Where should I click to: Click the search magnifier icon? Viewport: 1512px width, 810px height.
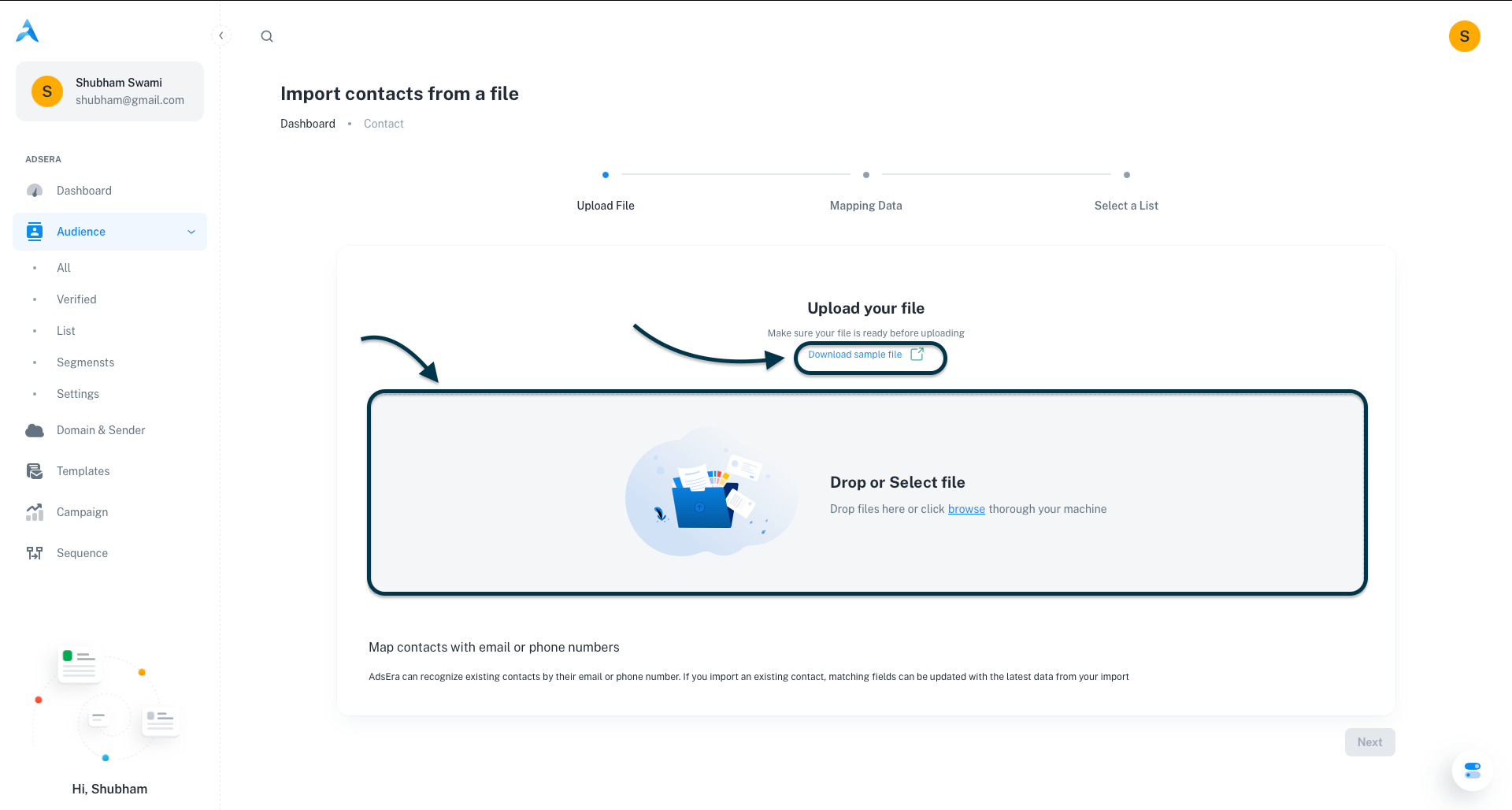point(267,36)
